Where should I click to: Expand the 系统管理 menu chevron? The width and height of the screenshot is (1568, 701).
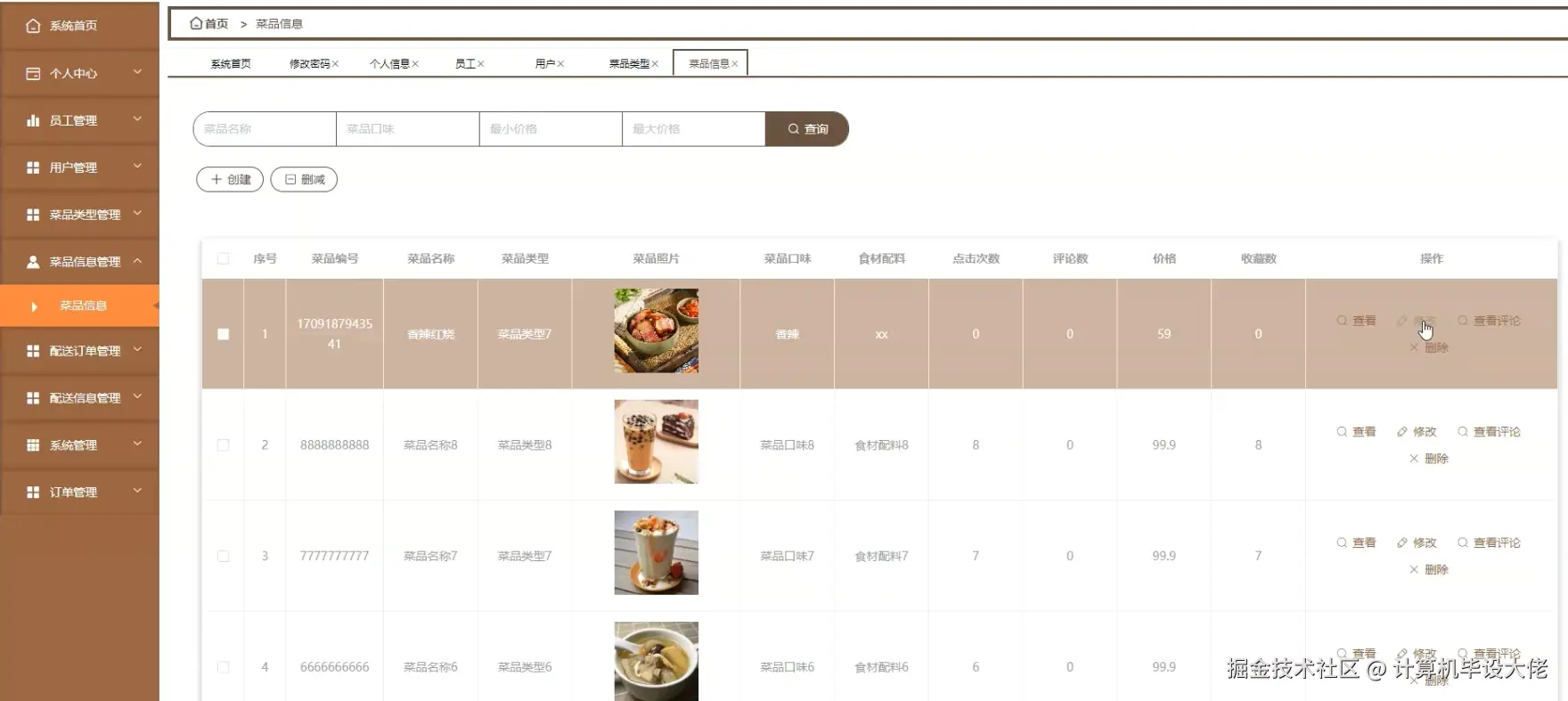[x=137, y=444]
